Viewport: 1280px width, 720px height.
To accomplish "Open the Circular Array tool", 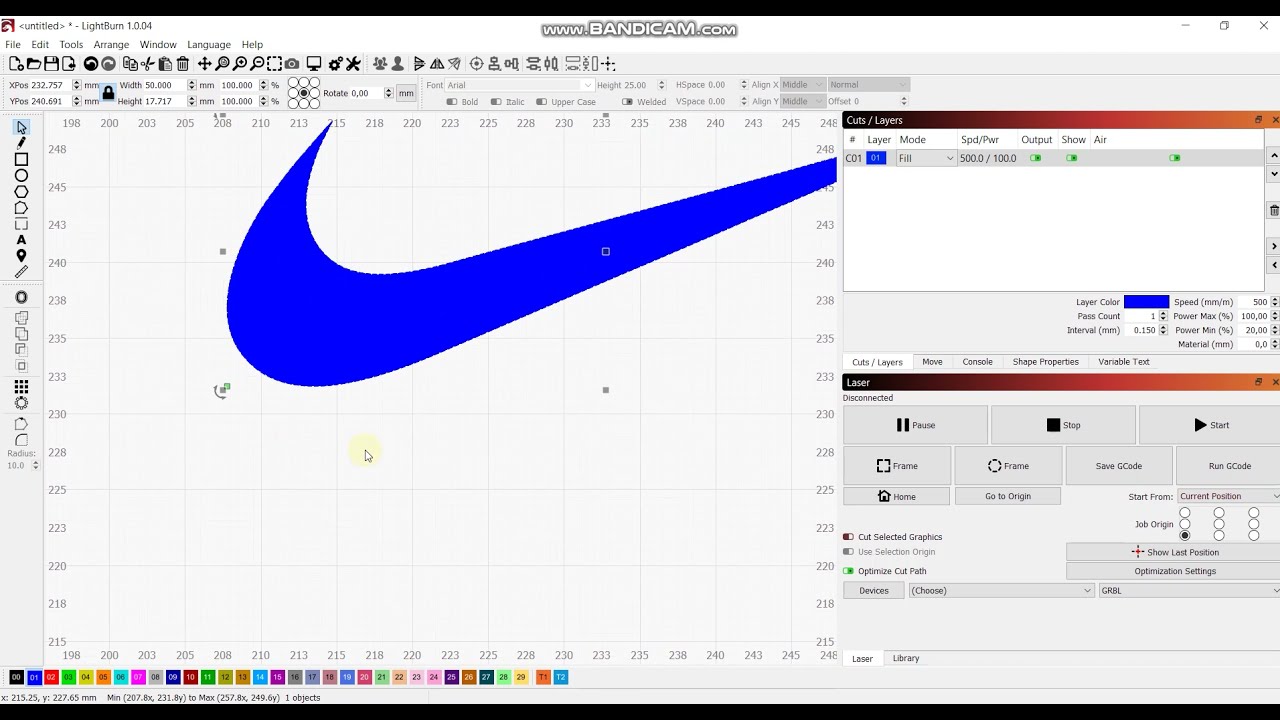I will (21, 403).
